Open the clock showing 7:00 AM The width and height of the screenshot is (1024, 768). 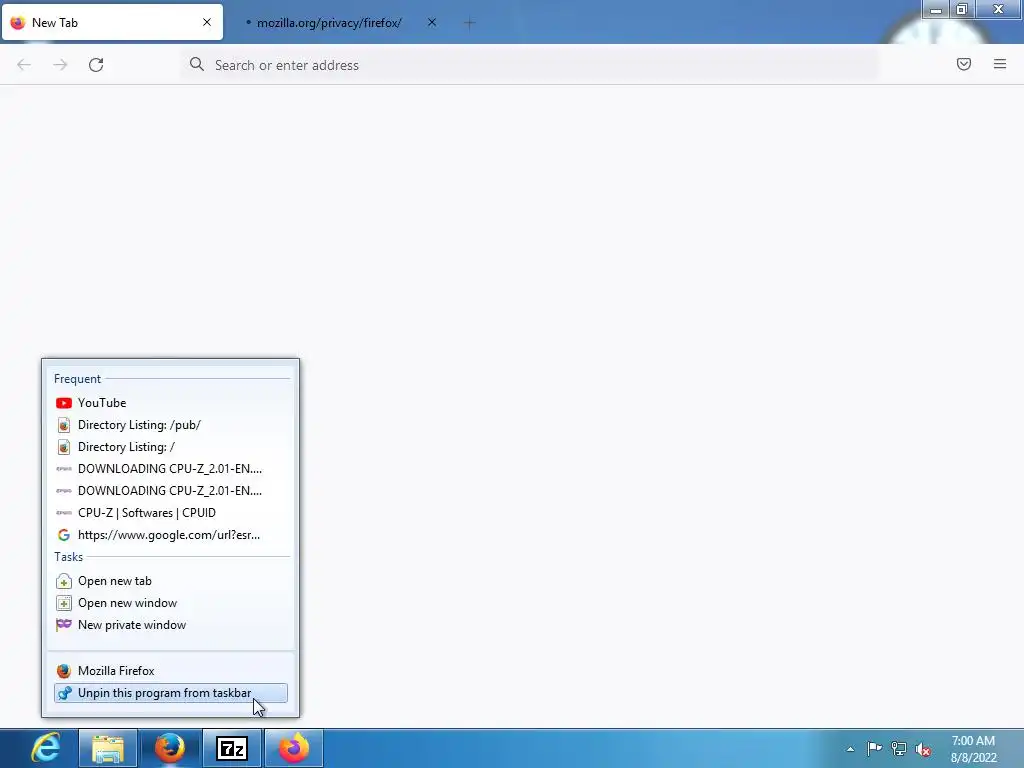[973, 749]
